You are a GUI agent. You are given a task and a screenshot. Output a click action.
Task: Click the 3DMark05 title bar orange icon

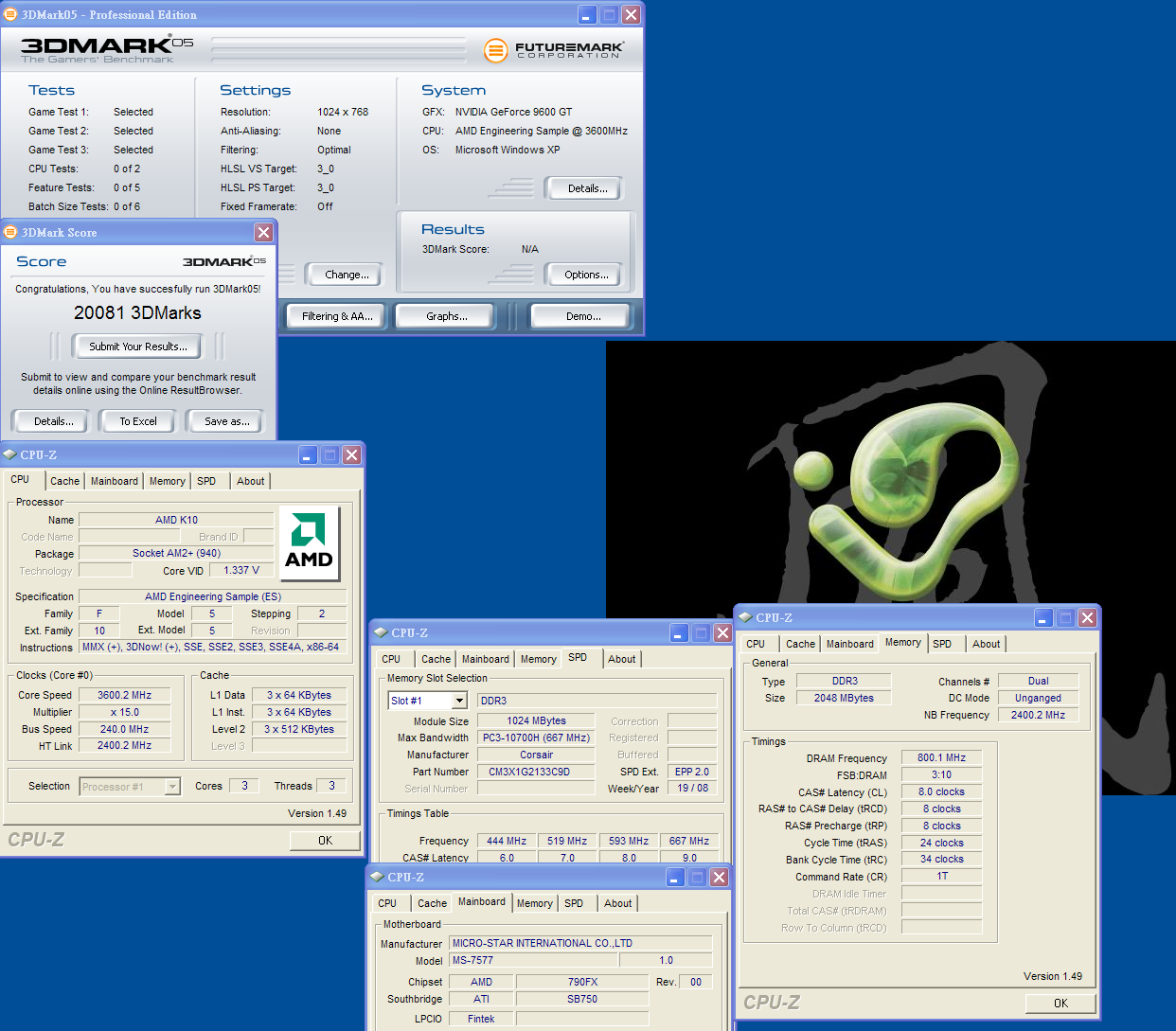click(x=10, y=15)
